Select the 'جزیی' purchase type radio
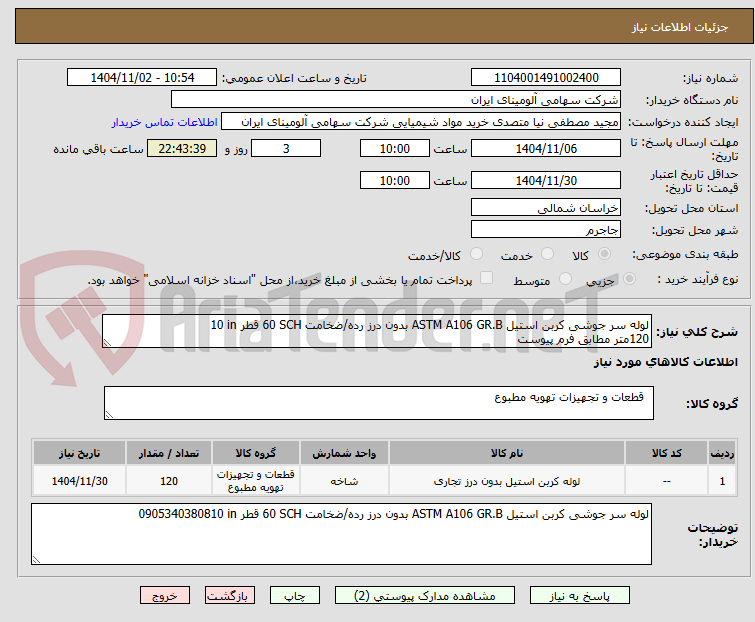755x622 pixels. pos(629,279)
